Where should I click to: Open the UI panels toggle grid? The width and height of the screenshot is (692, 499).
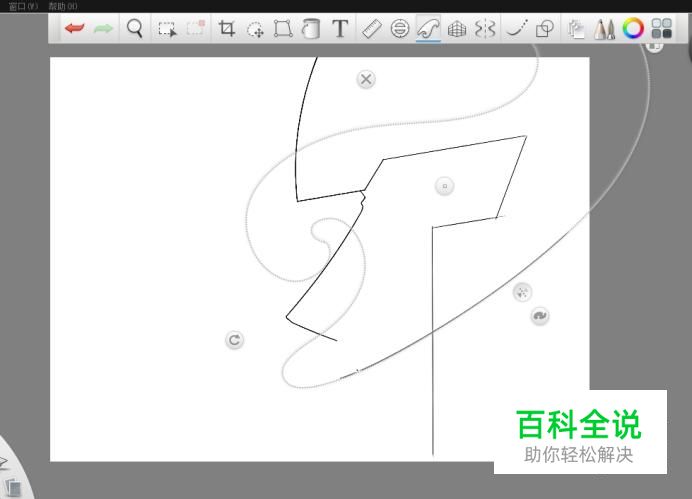pos(662,29)
